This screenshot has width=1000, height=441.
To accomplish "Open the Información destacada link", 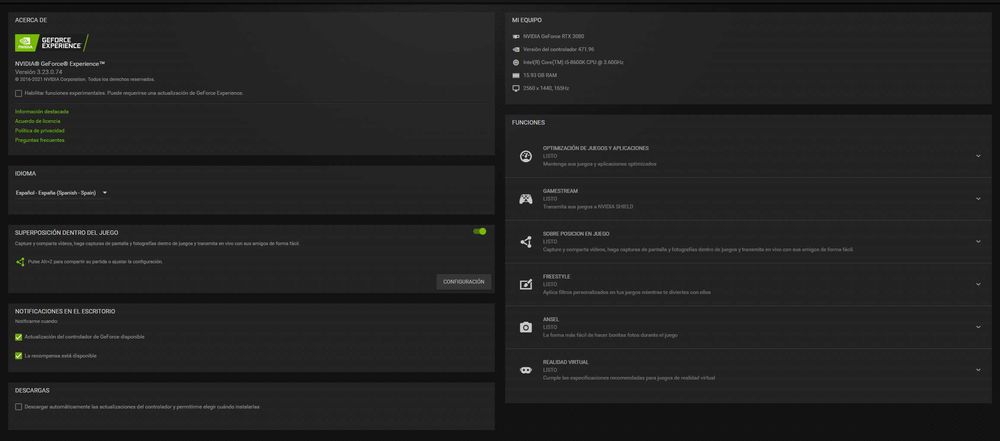I will pyautogui.click(x=41, y=112).
